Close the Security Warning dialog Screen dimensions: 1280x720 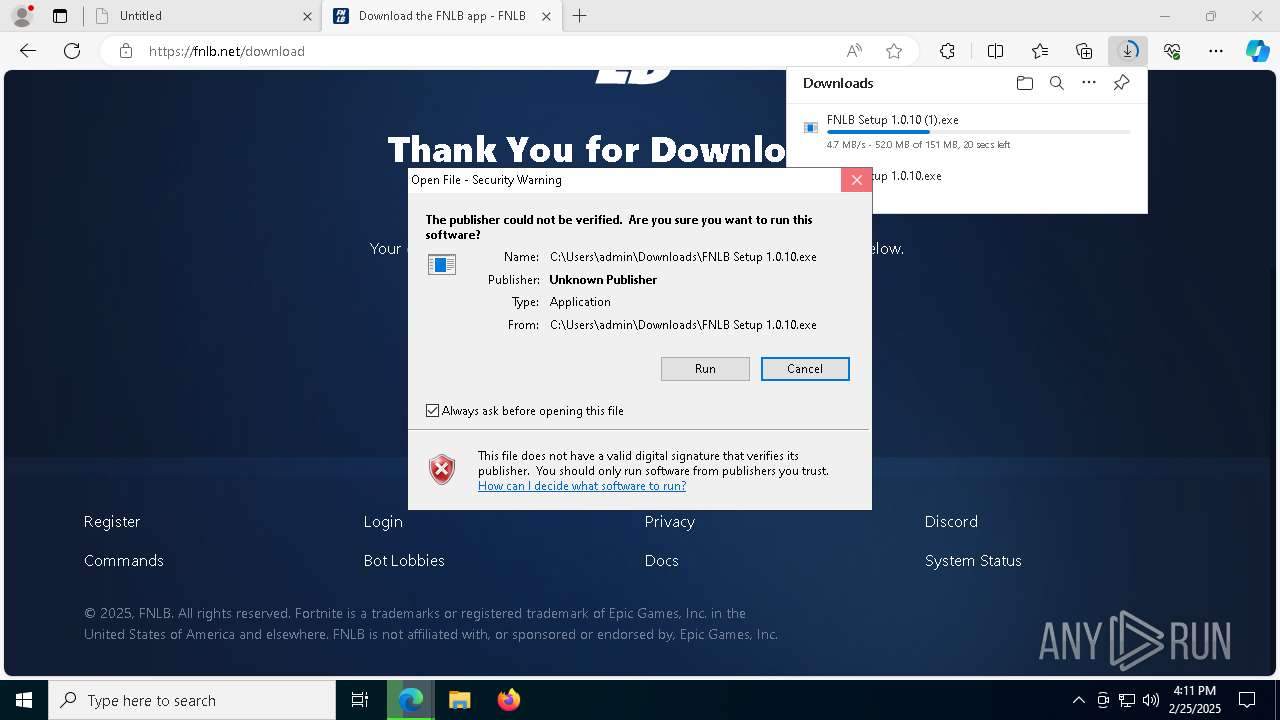pos(856,180)
